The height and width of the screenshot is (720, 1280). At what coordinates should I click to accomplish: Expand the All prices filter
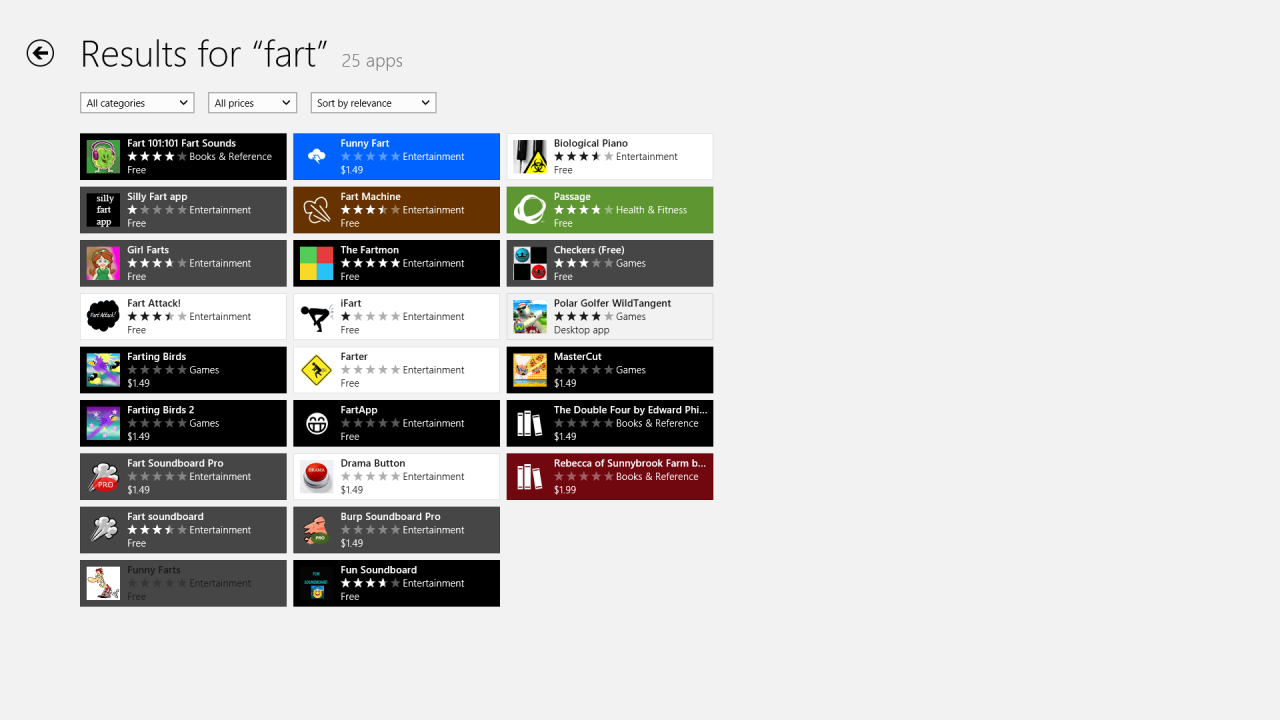(x=252, y=103)
